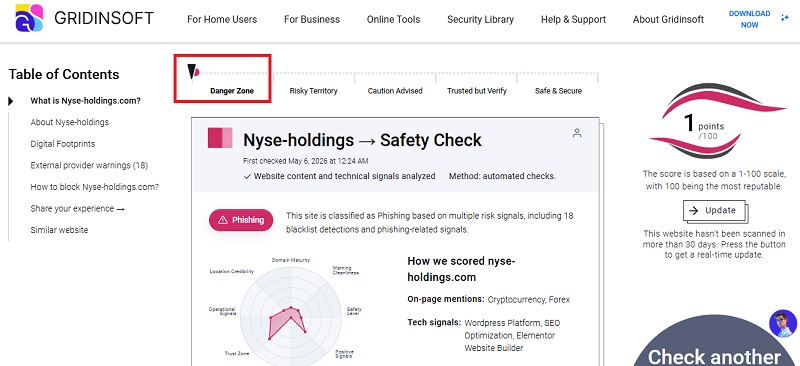Viewport: 800px width, 366px height.
Task: Click the warning triangle icon in Phishing badge
Action: tap(222, 220)
